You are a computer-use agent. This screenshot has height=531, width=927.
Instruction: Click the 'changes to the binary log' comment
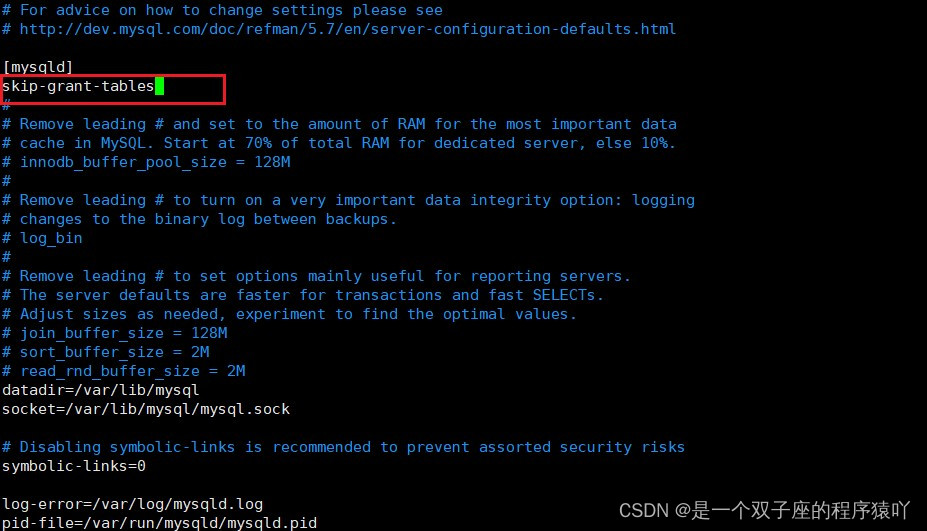pyautogui.click(x=199, y=219)
